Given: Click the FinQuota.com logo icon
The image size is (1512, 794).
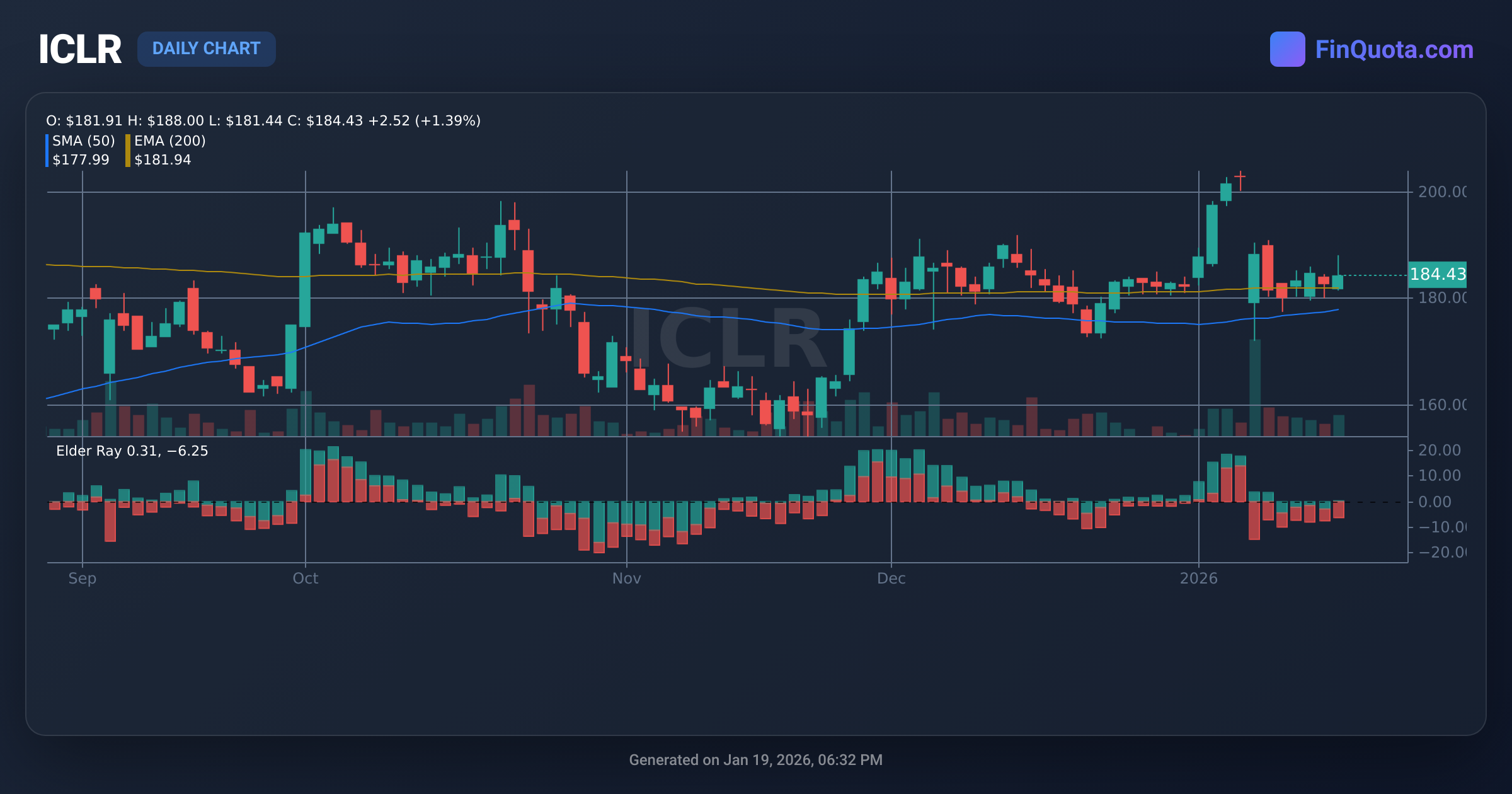Looking at the screenshot, I should pos(1289,47).
